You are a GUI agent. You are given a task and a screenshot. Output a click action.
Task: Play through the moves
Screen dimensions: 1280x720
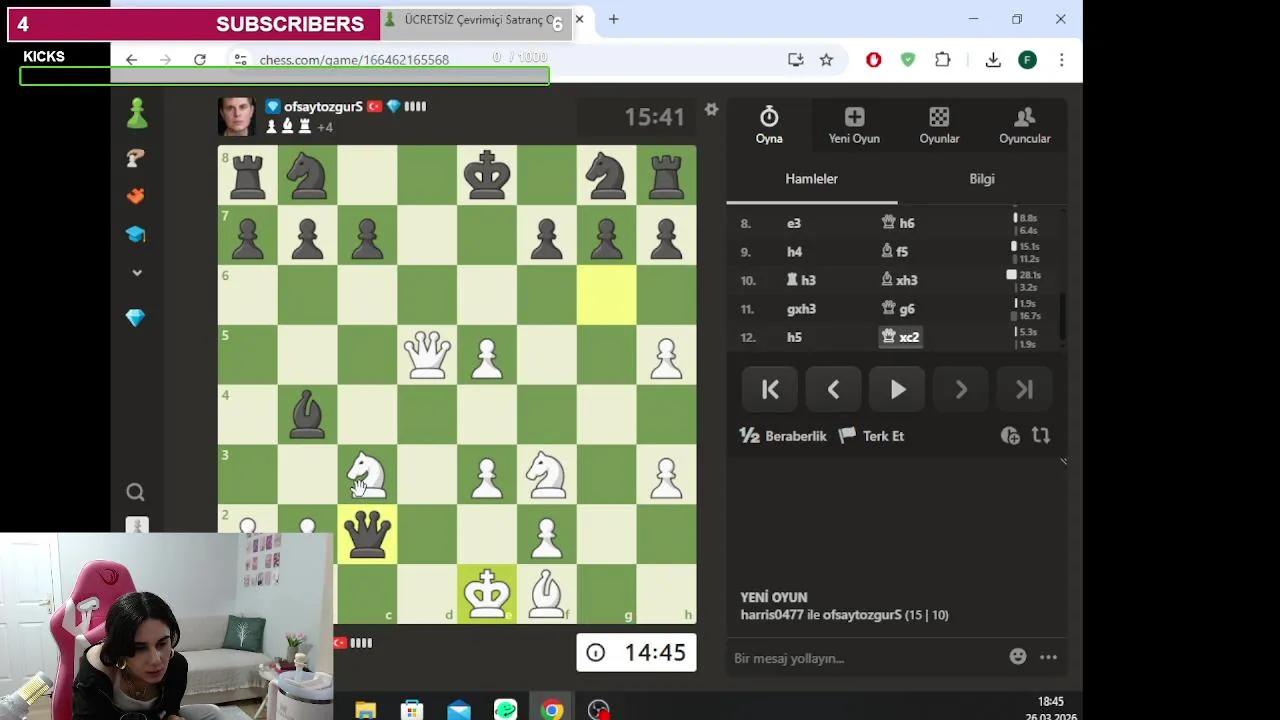[898, 390]
